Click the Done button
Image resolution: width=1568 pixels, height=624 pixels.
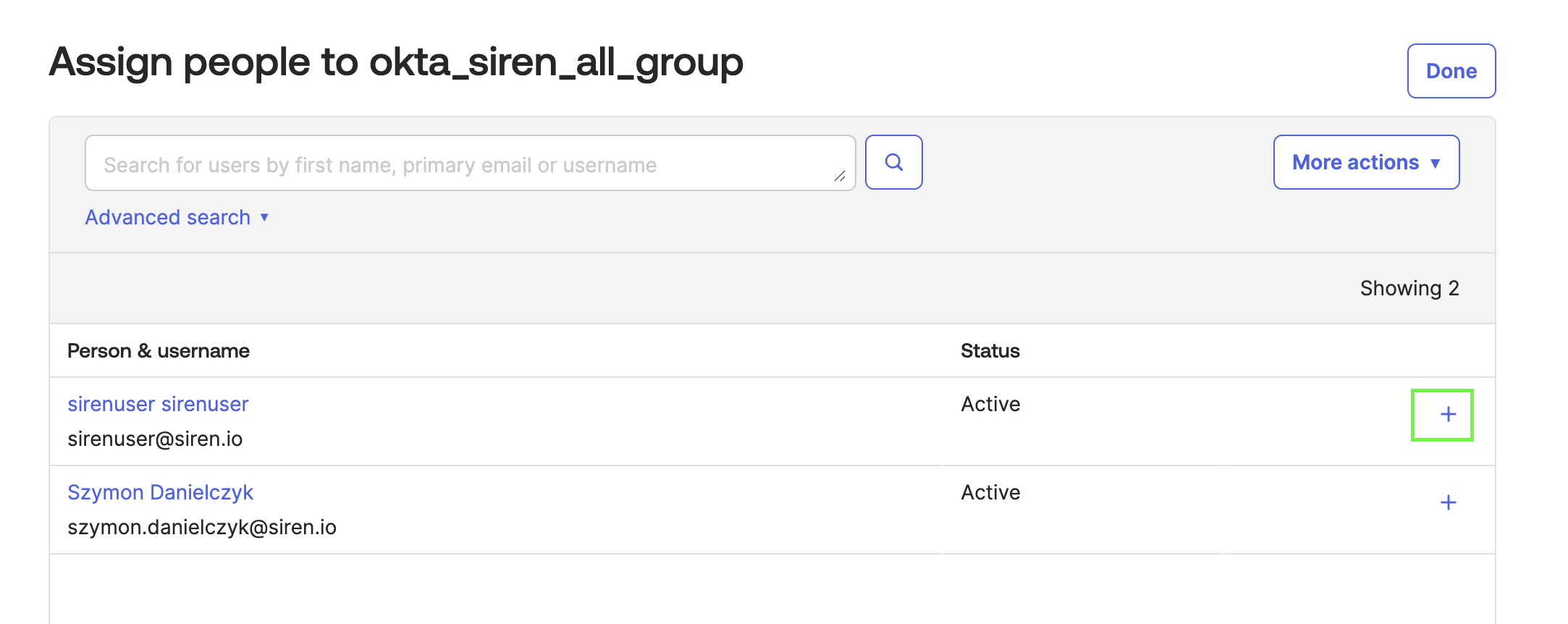1450,71
